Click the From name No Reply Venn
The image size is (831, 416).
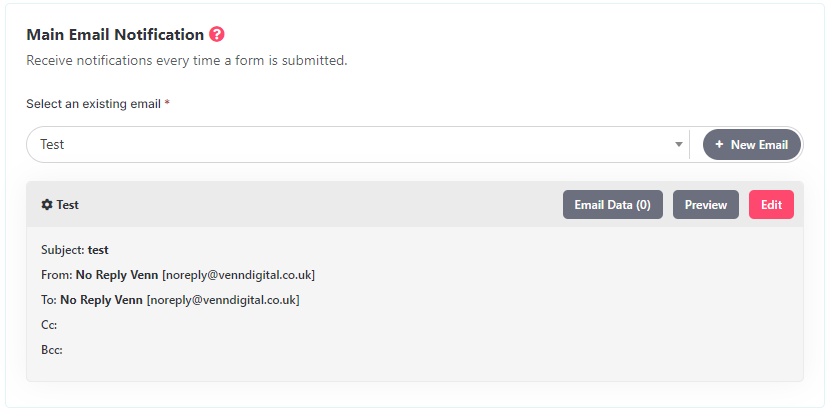point(117,275)
